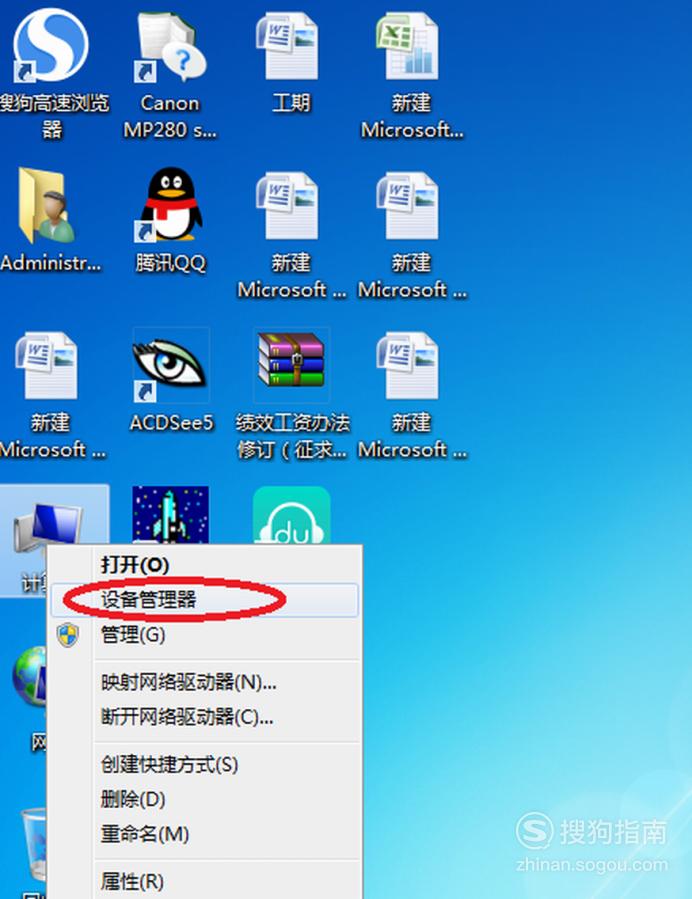
Task: Select the Word document below the Excel file
Action: [409, 205]
